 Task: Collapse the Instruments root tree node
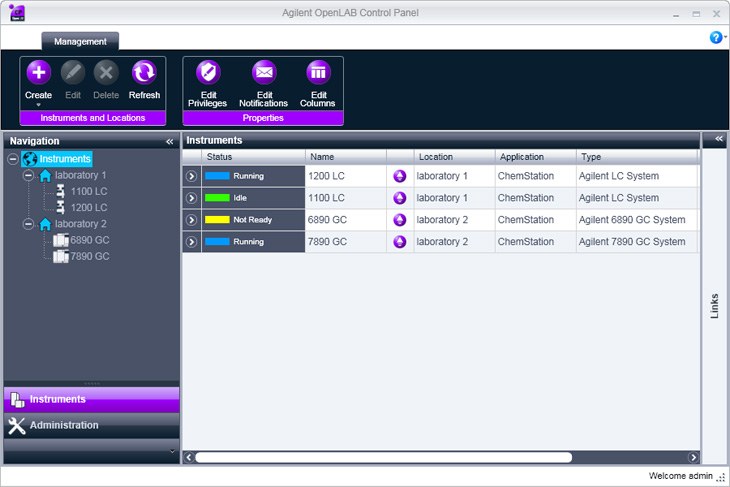[13, 159]
